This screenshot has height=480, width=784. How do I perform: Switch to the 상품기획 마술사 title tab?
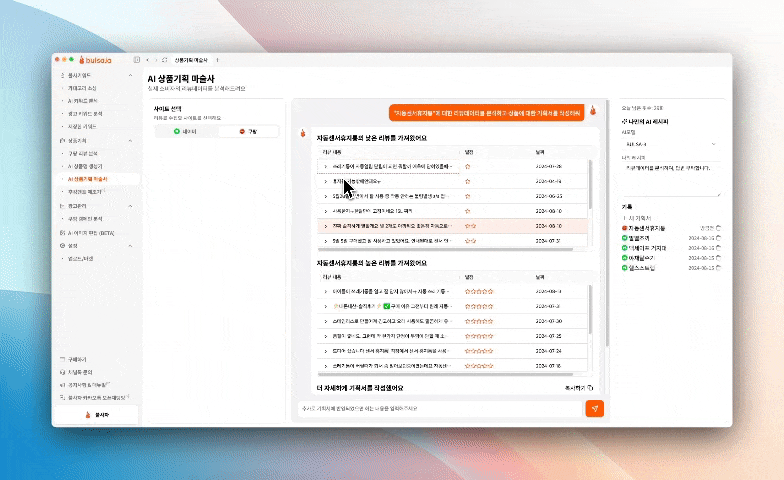click(190, 60)
